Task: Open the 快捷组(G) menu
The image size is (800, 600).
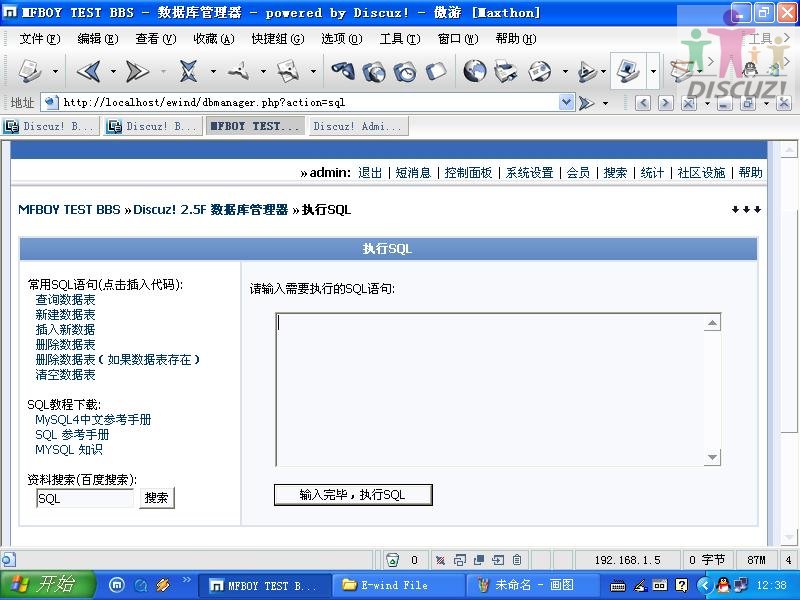Action: point(278,39)
